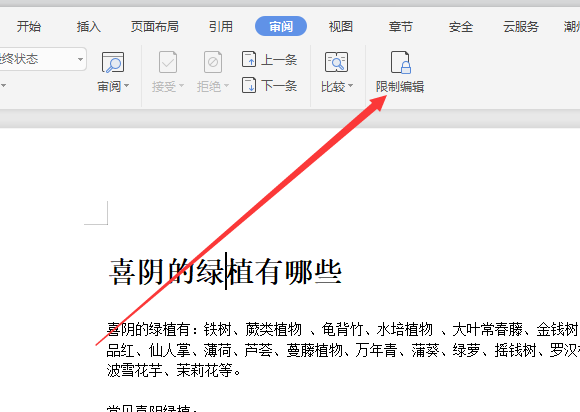Expand the 终状态 display dropdown
The width and height of the screenshot is (580, 412).
point(80,59)
